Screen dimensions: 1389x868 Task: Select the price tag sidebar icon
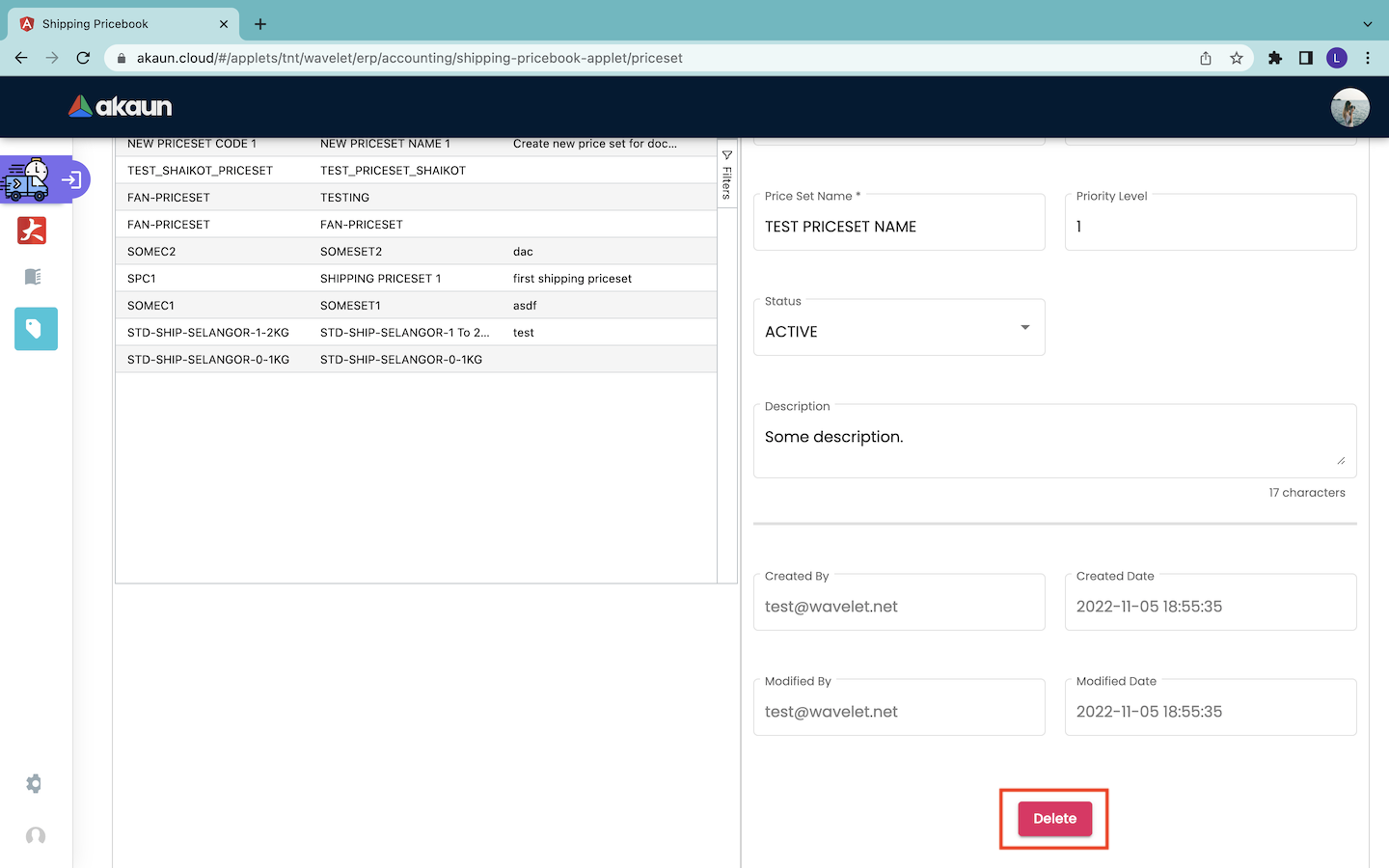[36, 329]
